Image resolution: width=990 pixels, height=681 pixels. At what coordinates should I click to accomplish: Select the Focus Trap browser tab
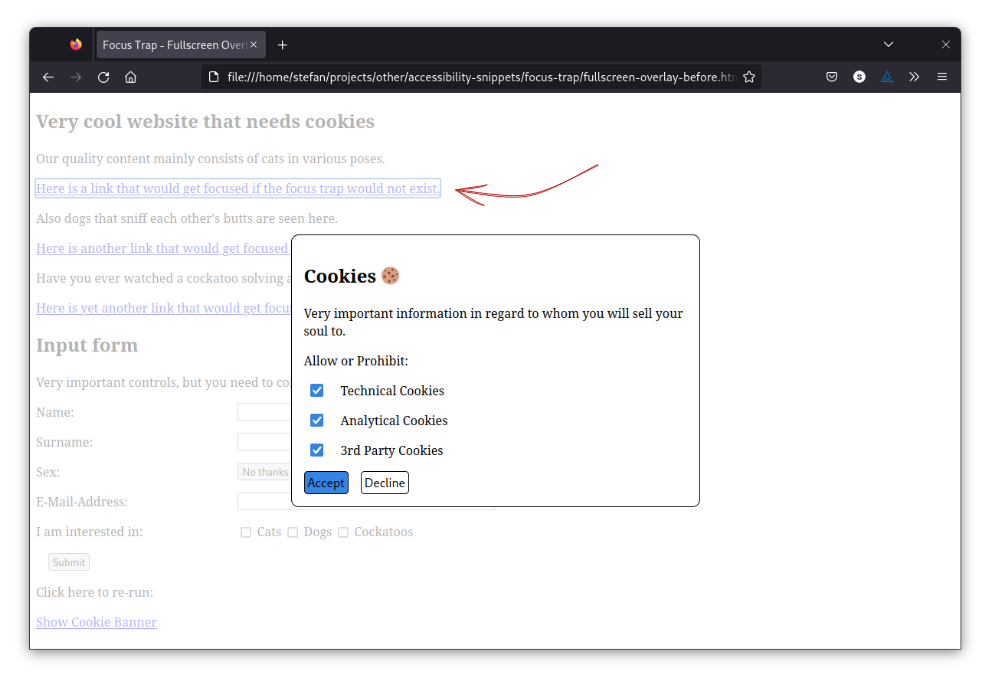pyautogui.click(x=173, y=45)
